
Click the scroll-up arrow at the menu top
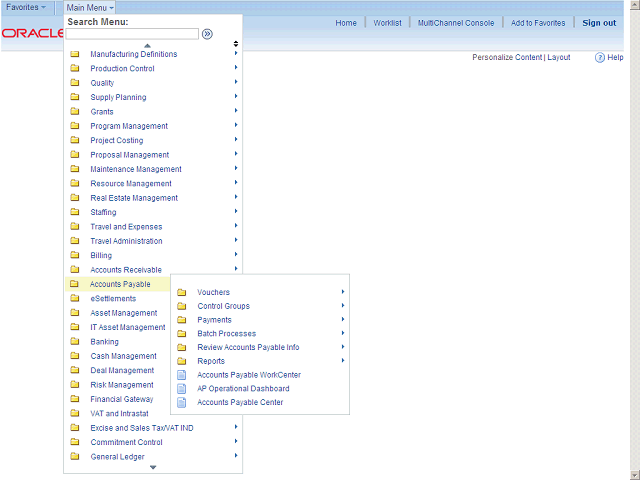coord(147,45)
